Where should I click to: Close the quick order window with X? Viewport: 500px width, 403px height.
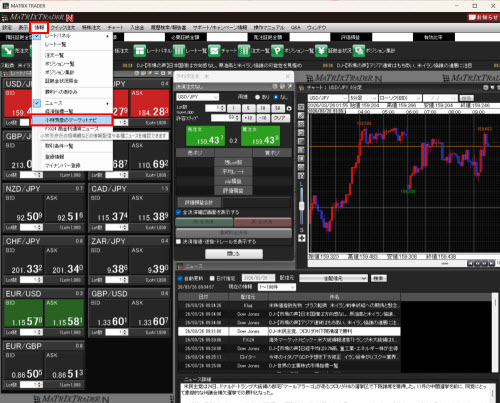pyautogui.click(x=288, y=76)
